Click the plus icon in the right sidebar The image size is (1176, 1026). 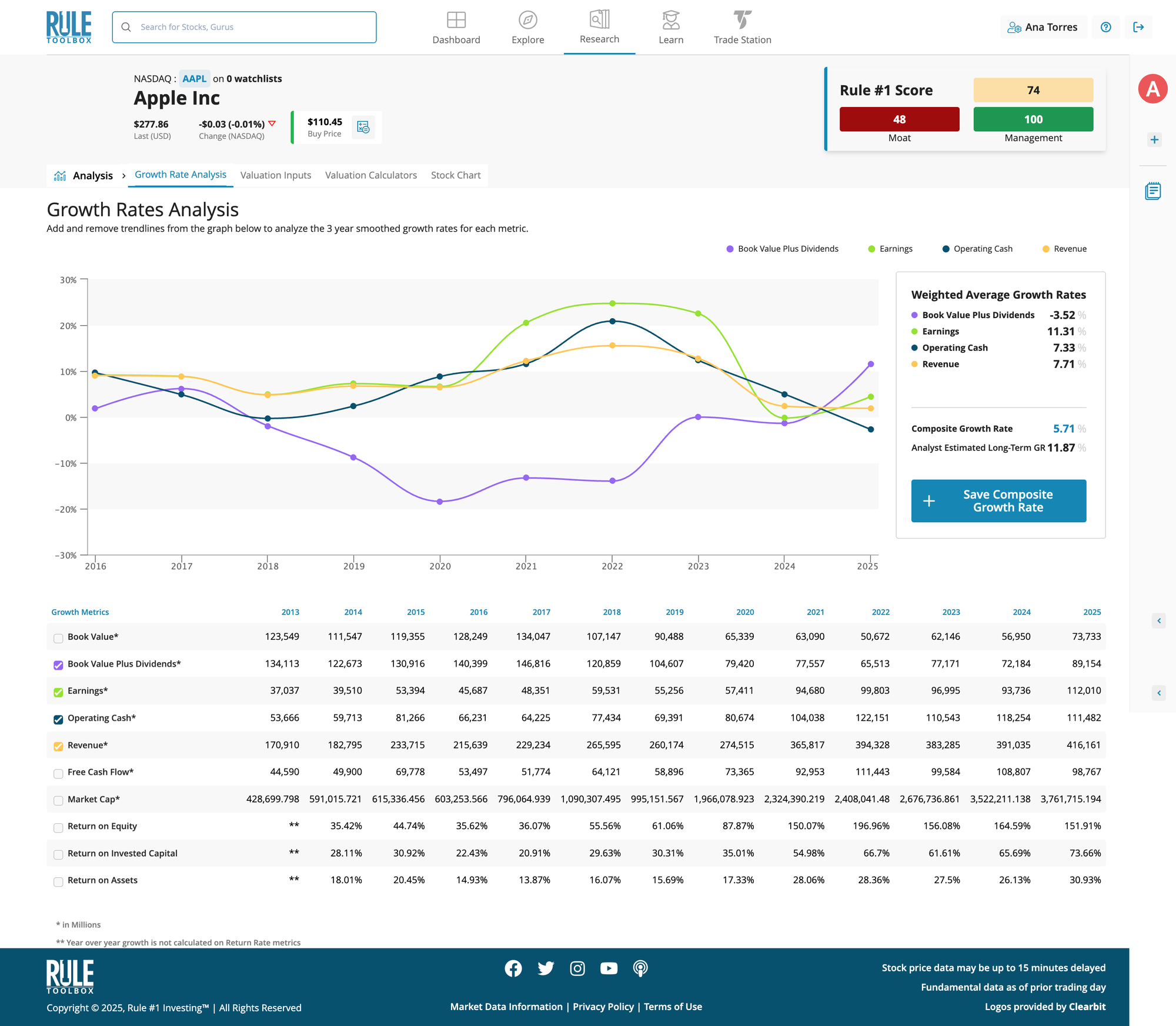(1154, 139)
